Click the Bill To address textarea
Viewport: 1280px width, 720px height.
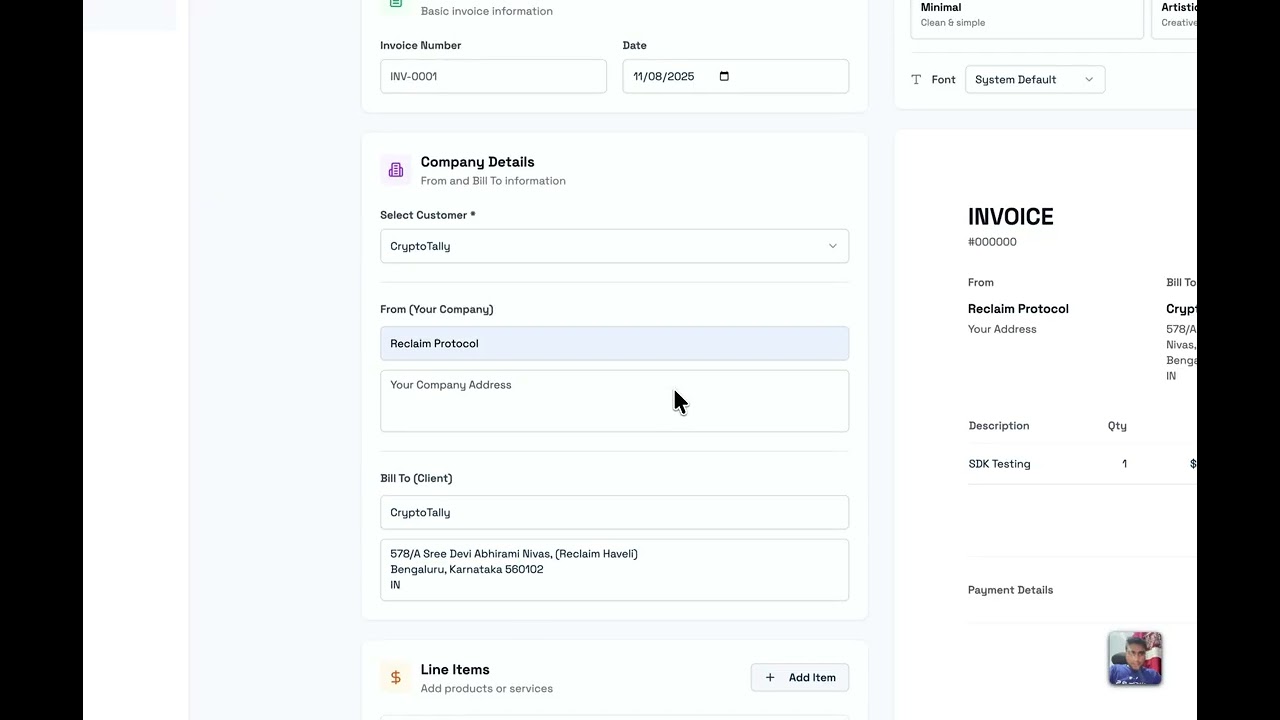click(x=614, y=570)
